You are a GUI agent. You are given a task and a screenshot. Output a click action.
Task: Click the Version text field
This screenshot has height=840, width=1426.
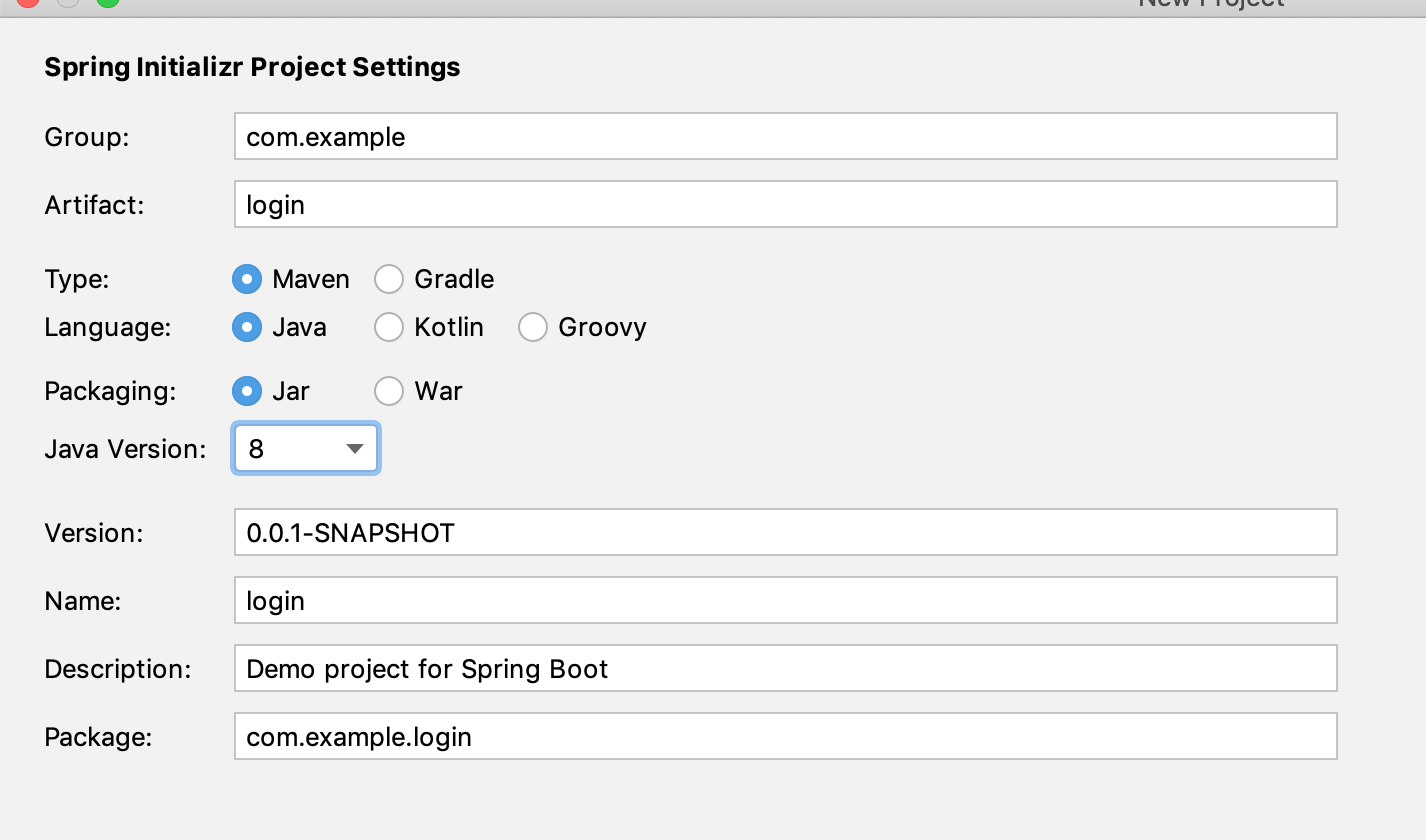point(785,533)
